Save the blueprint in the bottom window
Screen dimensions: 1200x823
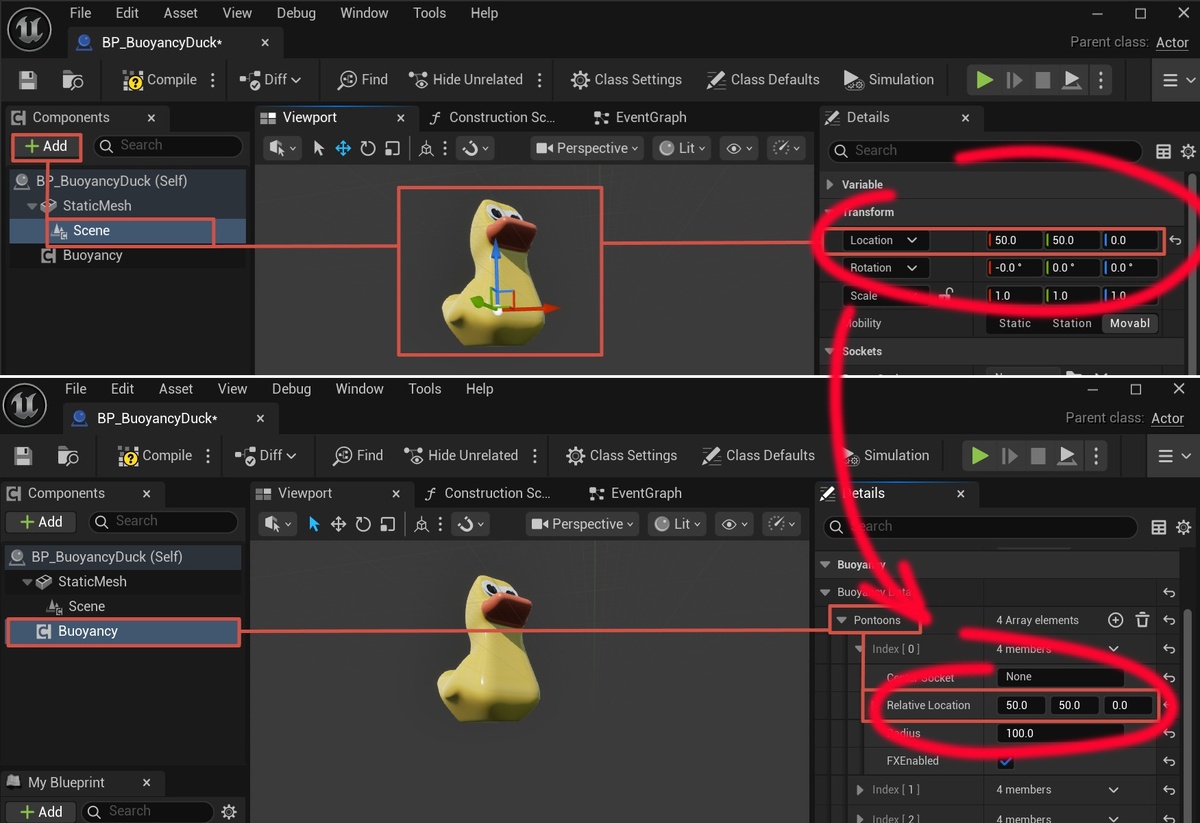24,456
